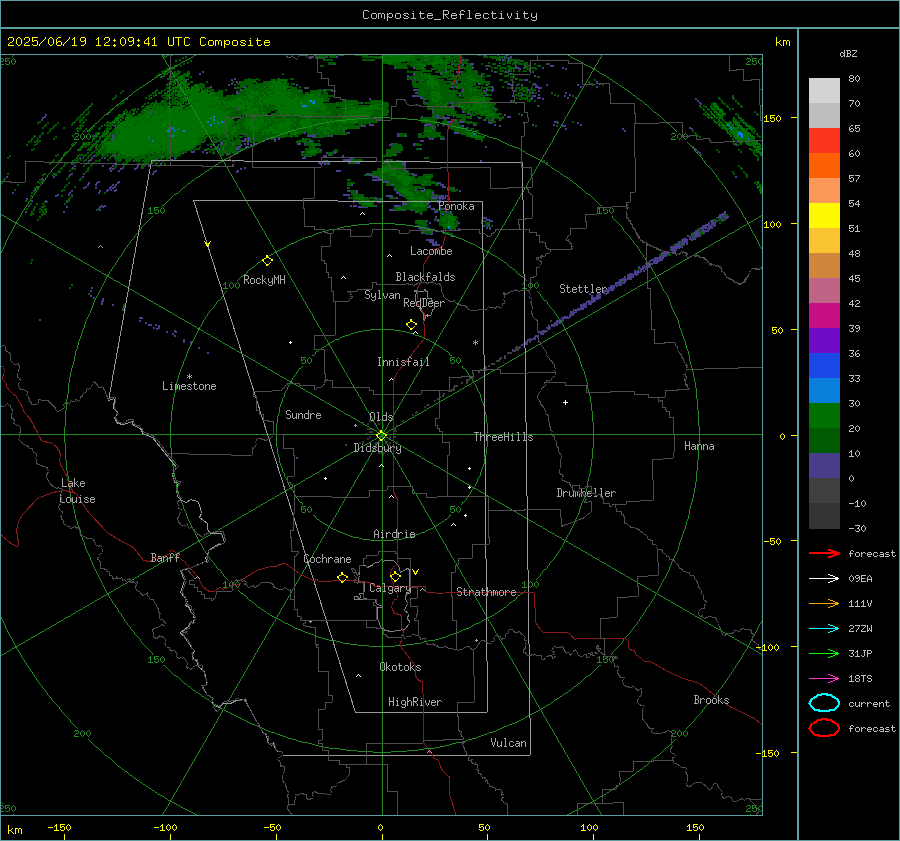Click the red forecast arrow in legend
This screenshot has width=900, height=841.
click(824, 553)
